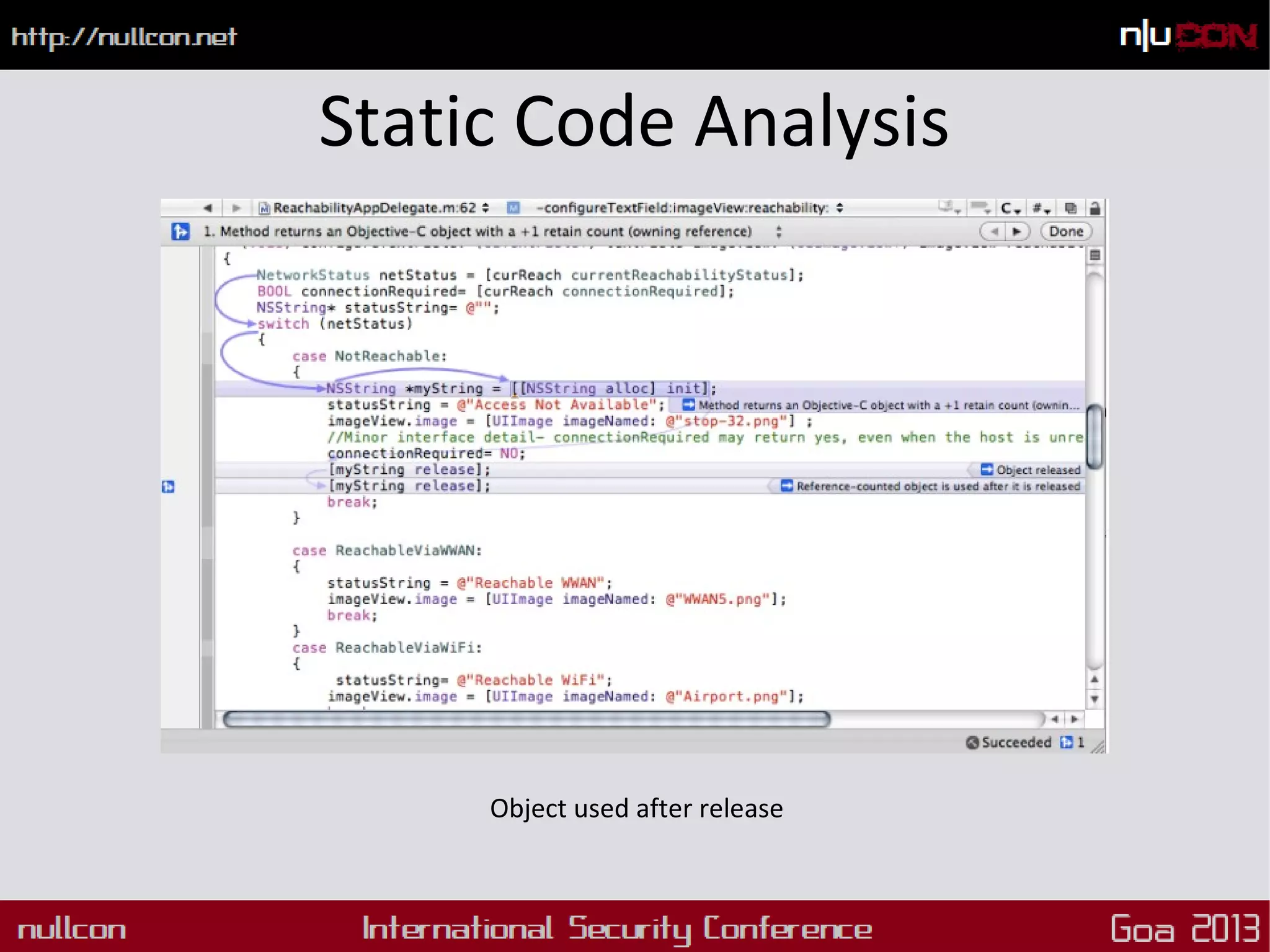Screen dimensions: 1270x952
Task: Click the 'case ReachableViaWiFi:' line
Action: point(387,647)
